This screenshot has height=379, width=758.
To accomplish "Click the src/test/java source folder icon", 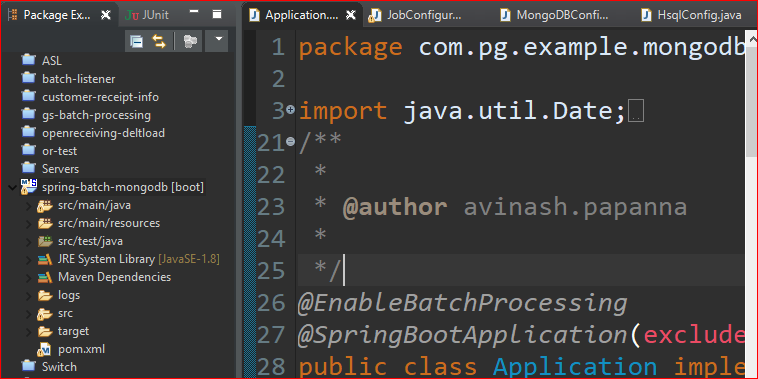I will click(x=45, y=241).
